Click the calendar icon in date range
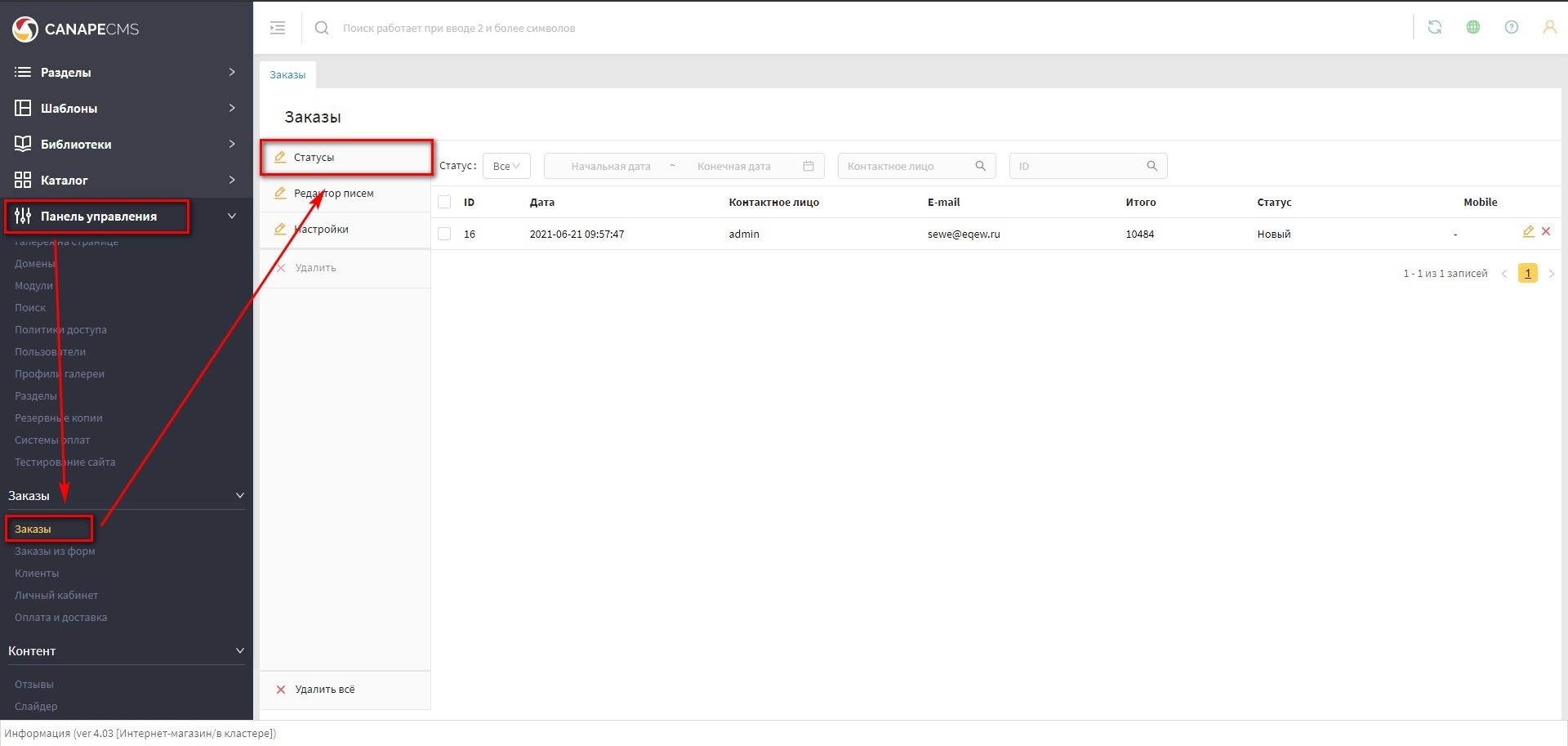Screen dimensions: 1568x746 (808, 166)
